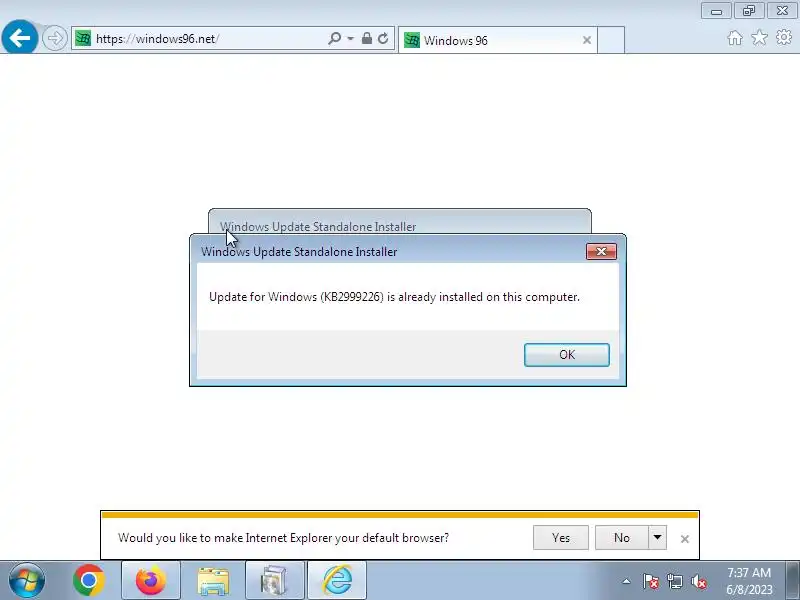Restore down the Internet Explorer window
Viewport: 800px width, 600px height.
[x=749, y=11]
